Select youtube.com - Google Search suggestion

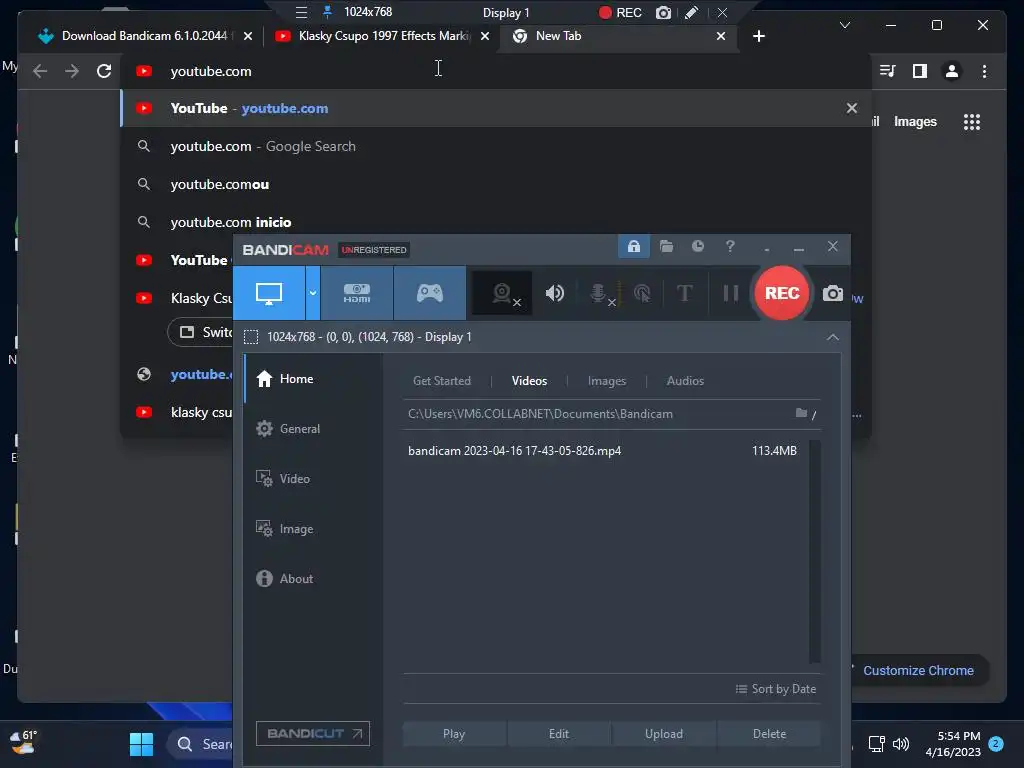[496, 146]
